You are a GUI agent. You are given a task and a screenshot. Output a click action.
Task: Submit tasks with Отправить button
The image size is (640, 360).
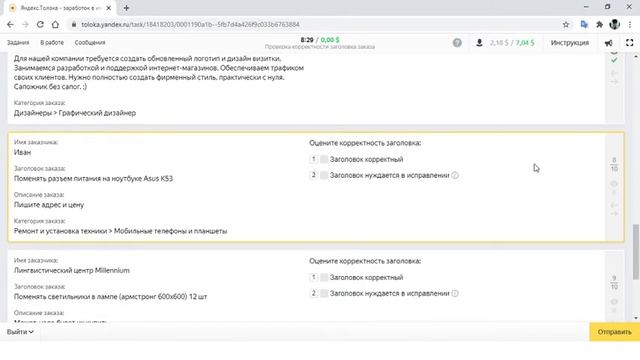pyautogui.click(x=614, y=332)
